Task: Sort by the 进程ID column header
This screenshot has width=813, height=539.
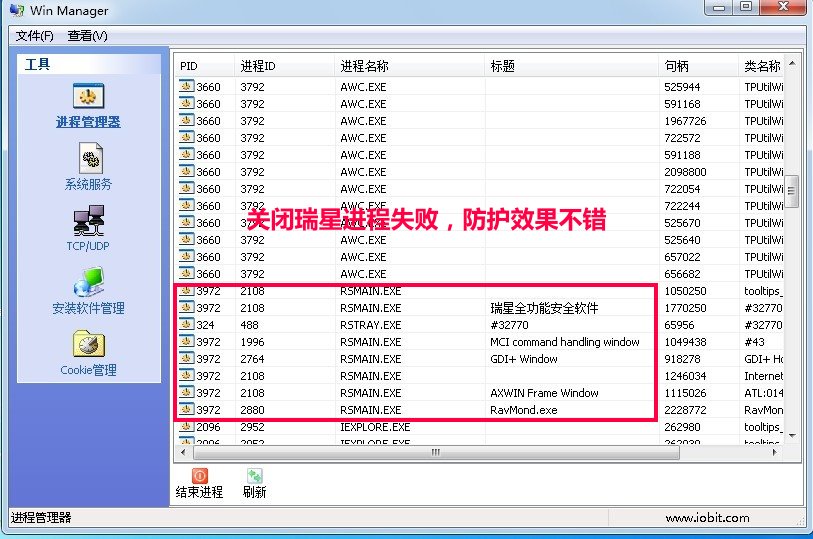Action: coord(284,66)
